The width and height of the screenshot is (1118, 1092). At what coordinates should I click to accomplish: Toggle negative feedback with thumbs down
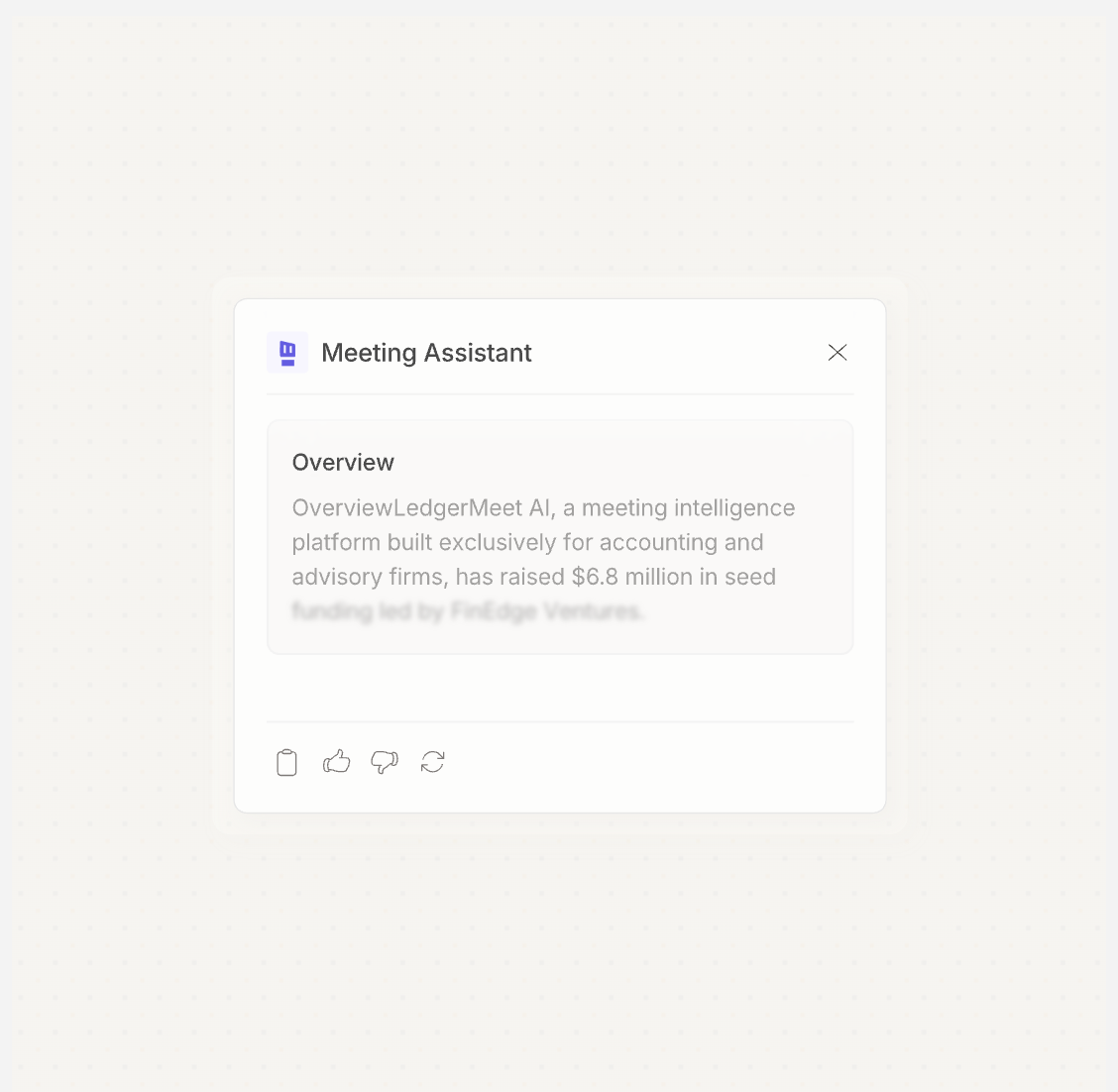click(384, 762)
